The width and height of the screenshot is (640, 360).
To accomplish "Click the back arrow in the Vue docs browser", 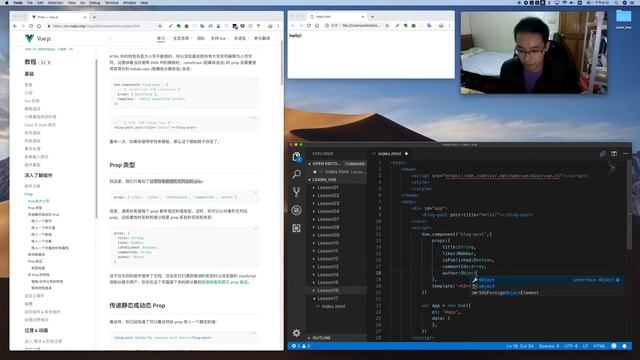I will 15,26.
